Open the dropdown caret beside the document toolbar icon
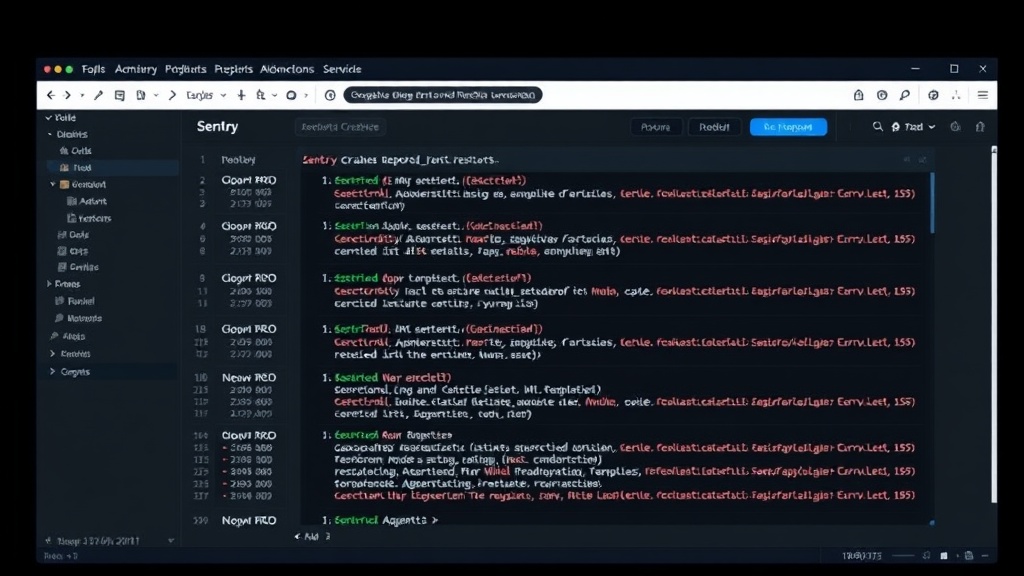This screenshot has width=1024, height=576. pos(156,95)
